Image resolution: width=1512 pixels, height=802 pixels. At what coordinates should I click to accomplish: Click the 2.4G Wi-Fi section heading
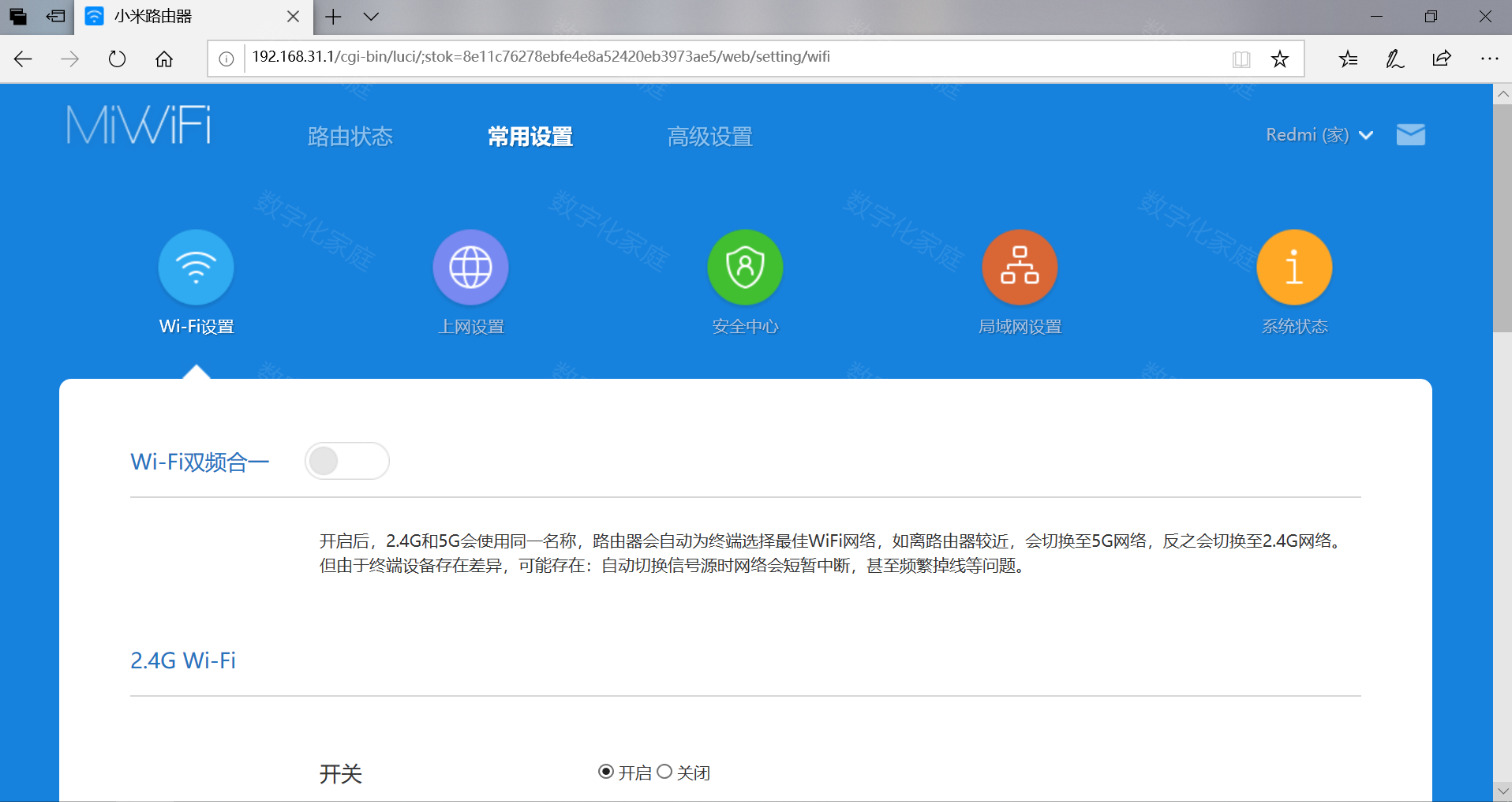point(183,661)
